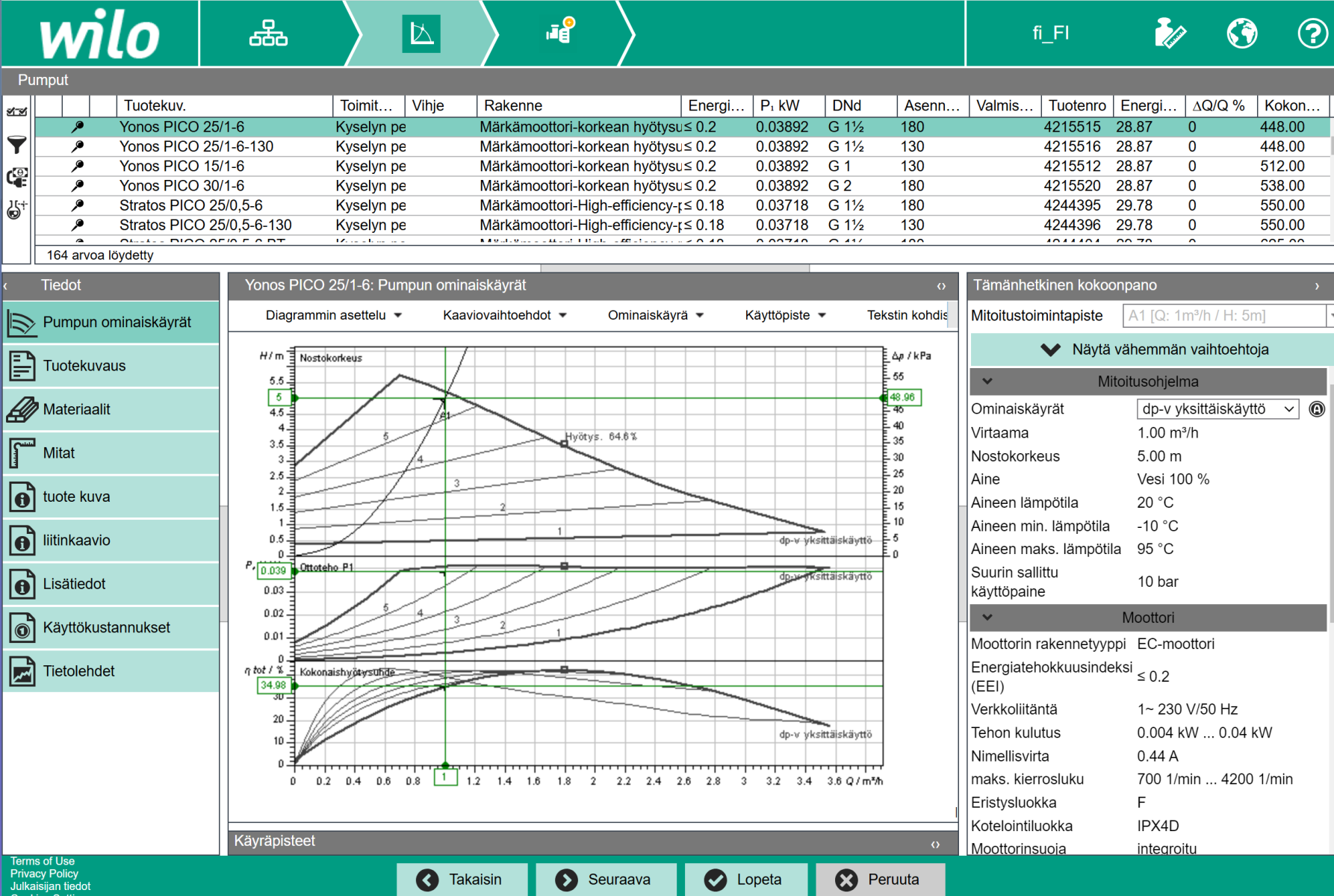Click Peruuta cancel button
Image resolution: width=1334 pixels, height=896 pixels.
click(881, 880)
